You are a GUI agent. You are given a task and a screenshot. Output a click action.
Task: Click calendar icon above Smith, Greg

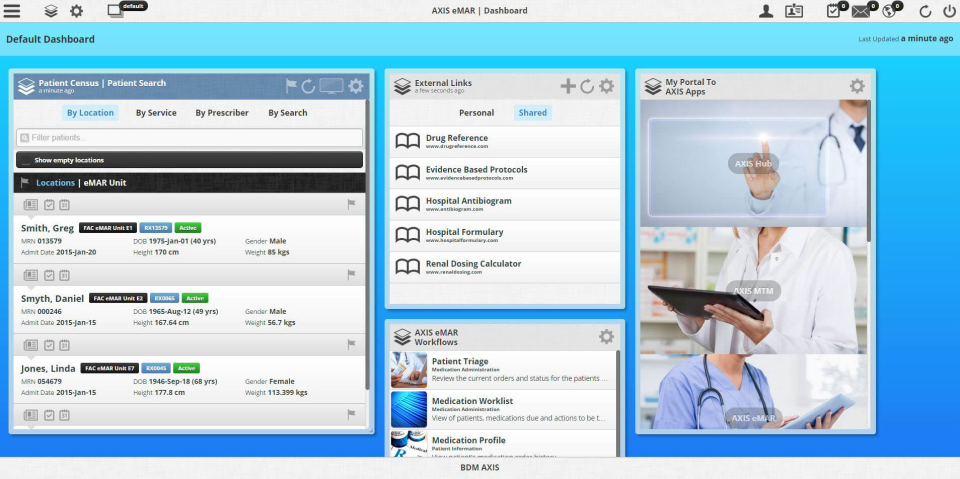[x=64, y=205]
